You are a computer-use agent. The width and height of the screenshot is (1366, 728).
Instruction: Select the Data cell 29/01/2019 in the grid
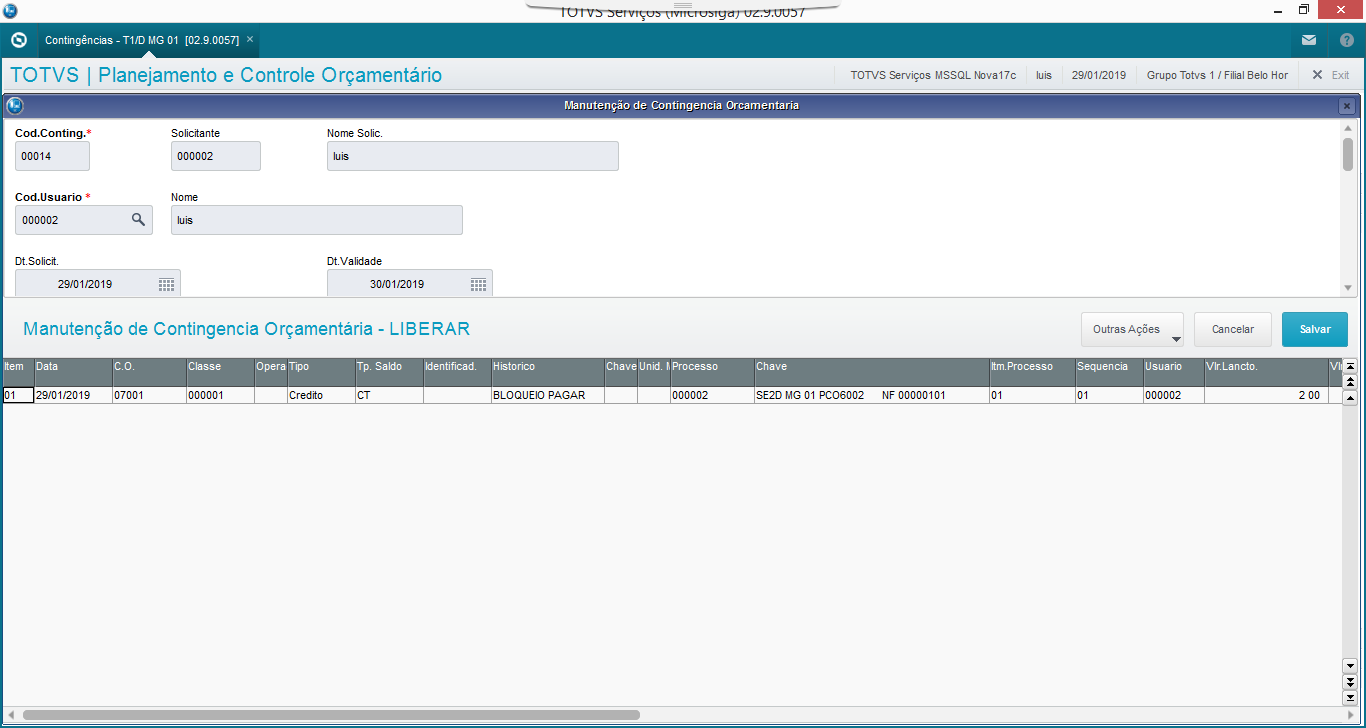(73, 395)
